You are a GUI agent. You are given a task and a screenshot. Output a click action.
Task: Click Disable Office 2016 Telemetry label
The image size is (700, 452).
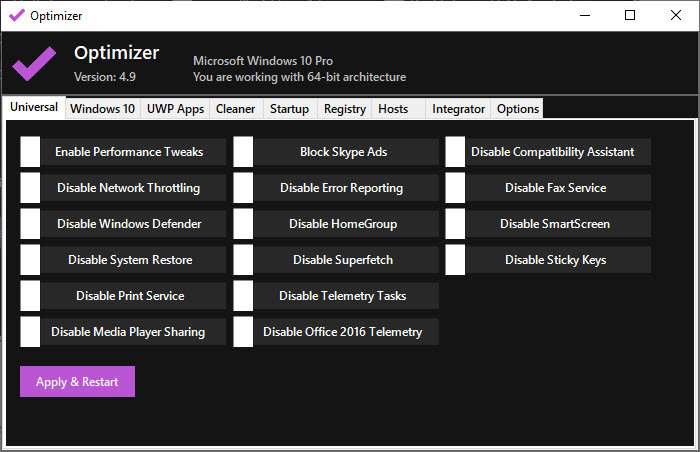click(x=342, y=332)
